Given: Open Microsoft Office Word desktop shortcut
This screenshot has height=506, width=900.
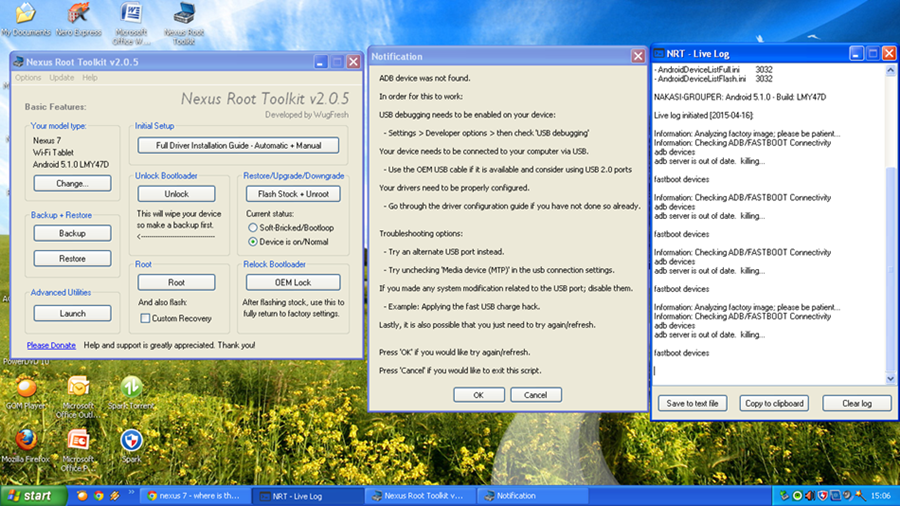Looking at the screenshot, I should coord(131,24).
